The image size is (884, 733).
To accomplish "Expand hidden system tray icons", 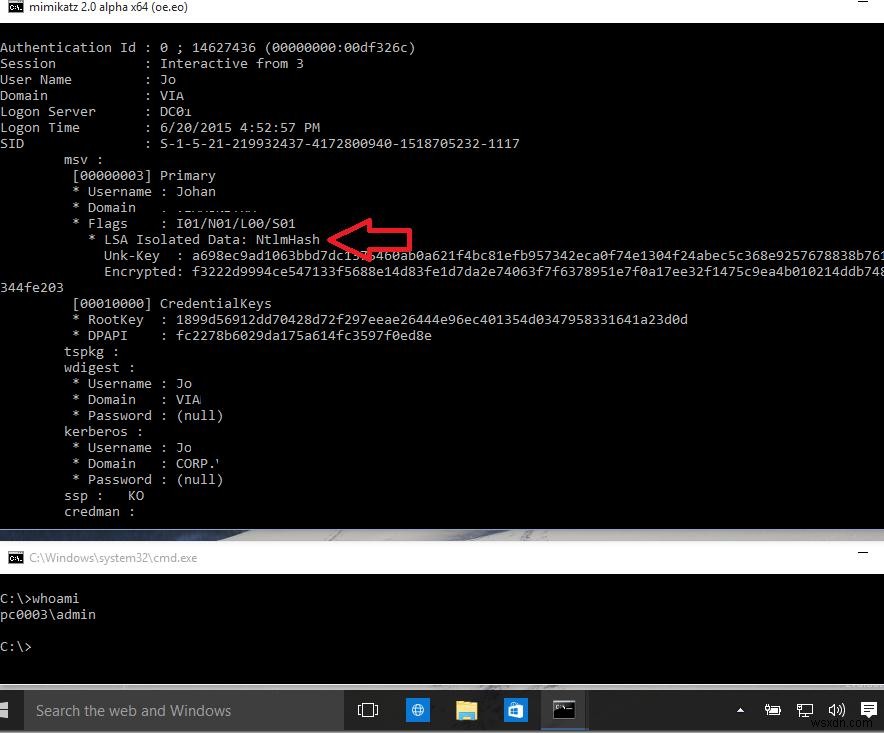I will [x=741, y=710].
